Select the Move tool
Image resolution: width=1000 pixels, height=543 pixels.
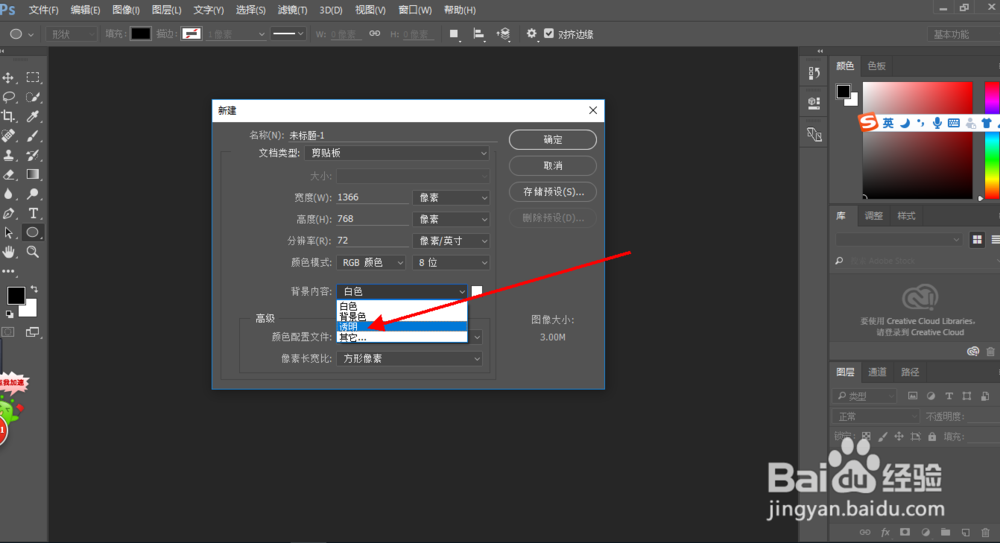[x=8, y=78]
